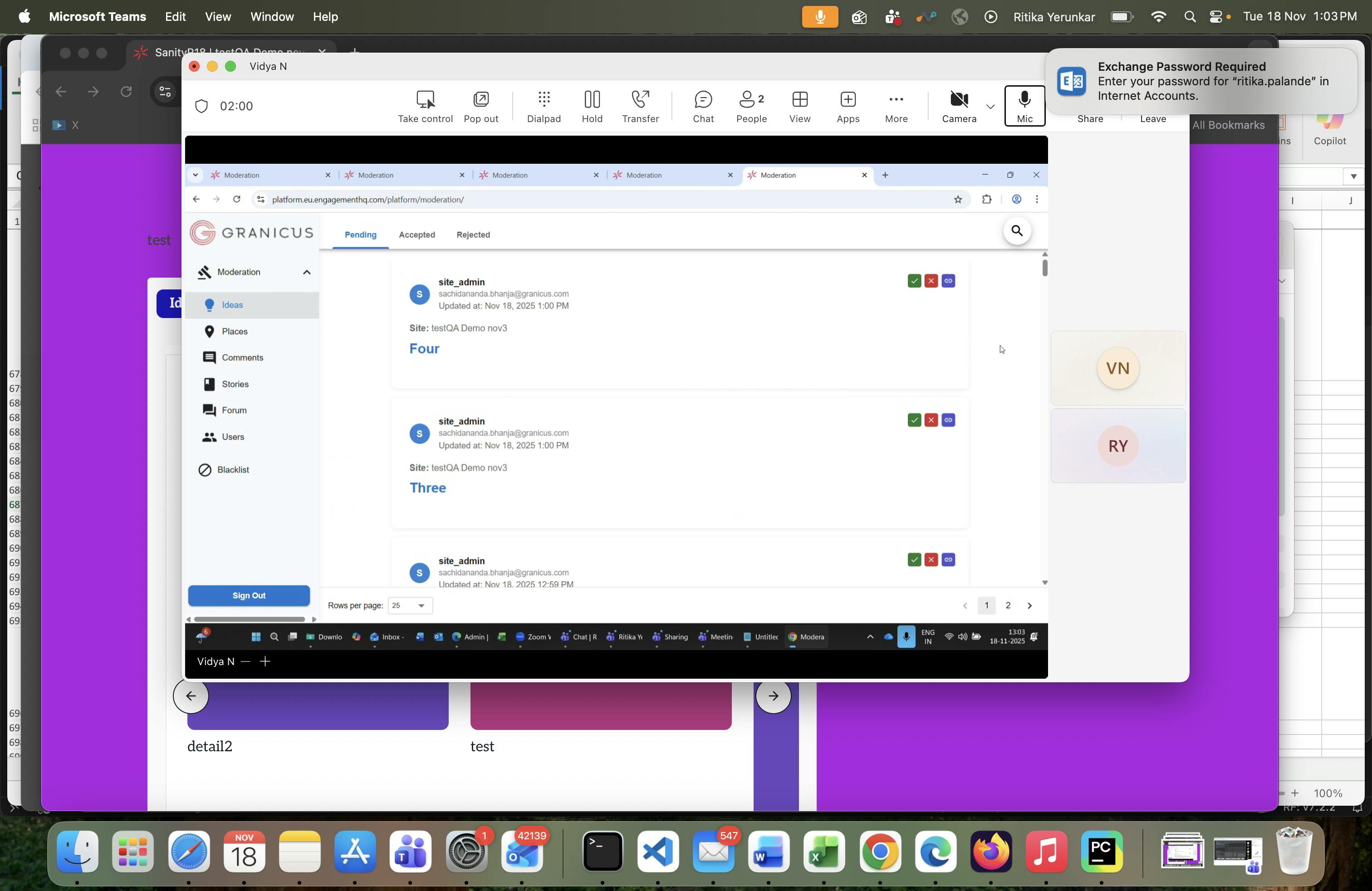Viewport: 1372px width, 891px height.
Task: Open the Apps button in call toolbar
Action: tap(848, 100)
